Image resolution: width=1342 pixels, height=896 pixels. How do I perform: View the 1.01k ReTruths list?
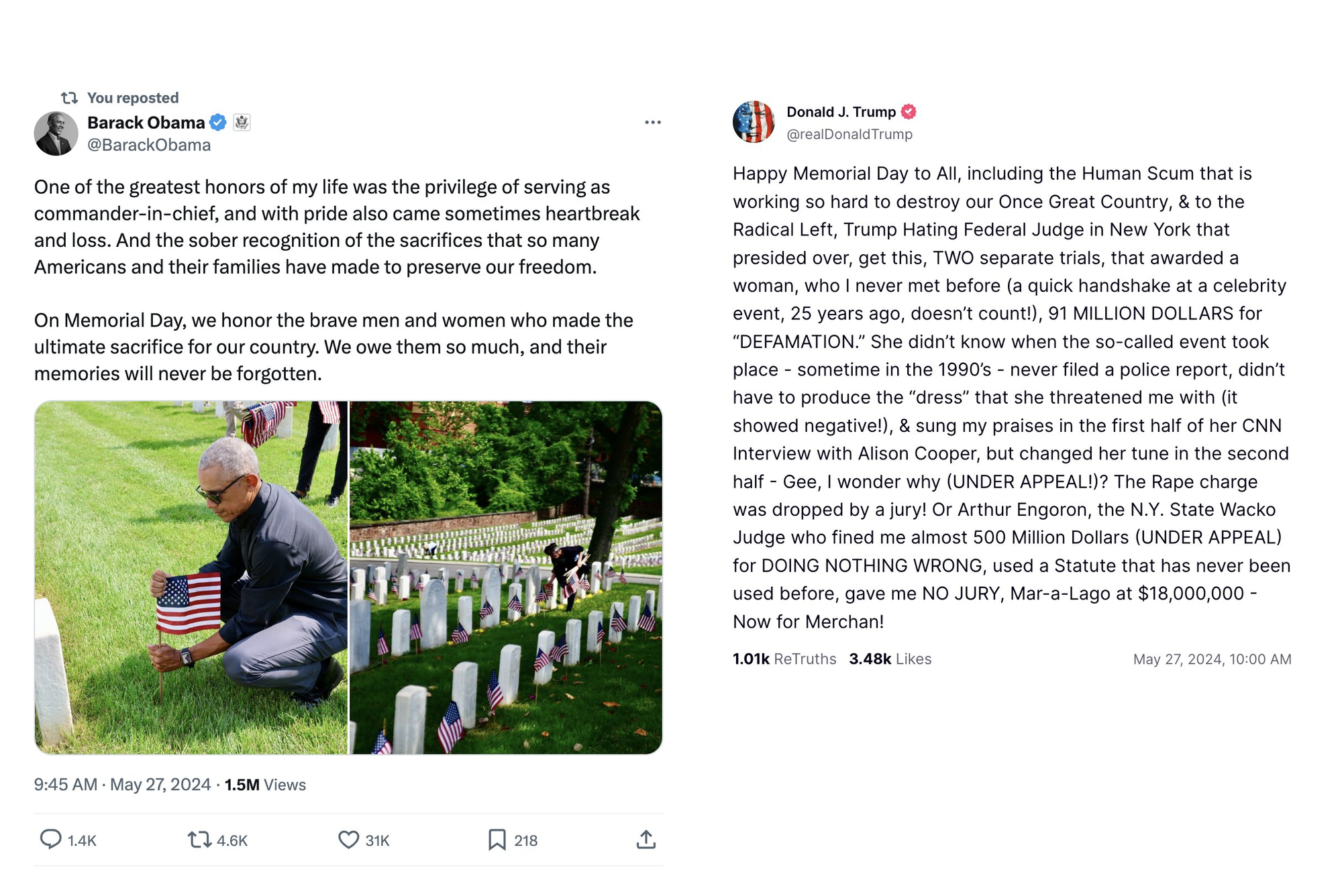pyautogui.click(x=784, y=659)
